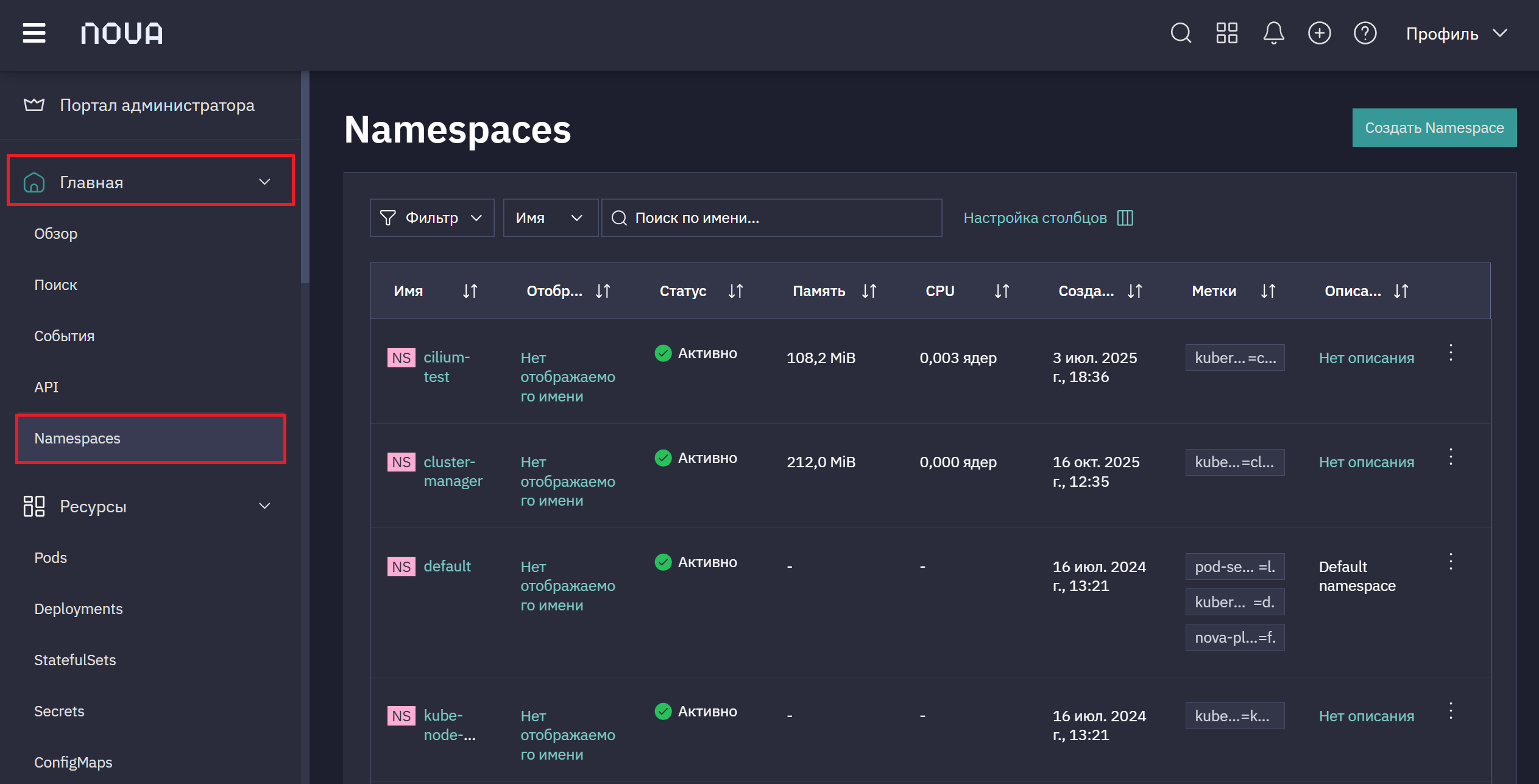Click Создать Namespace button

point(1435,128)
